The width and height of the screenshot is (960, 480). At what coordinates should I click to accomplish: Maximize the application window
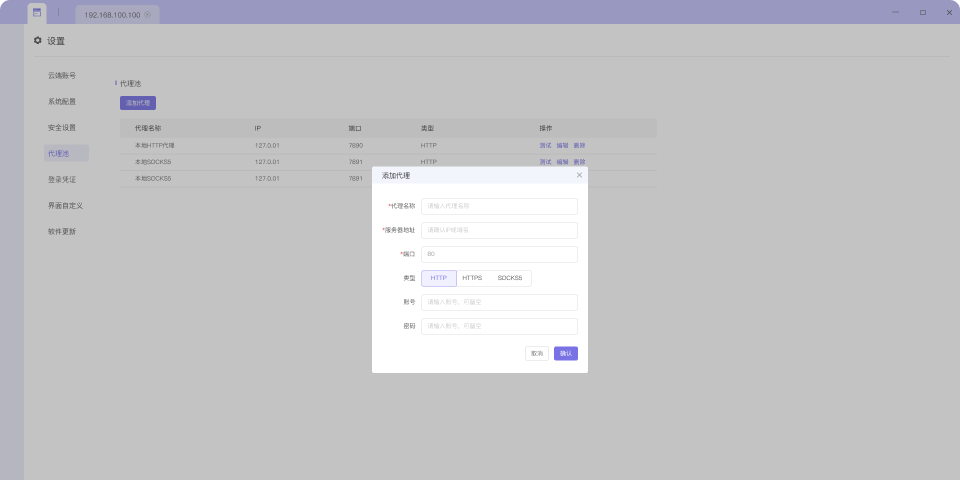[922, 12]
